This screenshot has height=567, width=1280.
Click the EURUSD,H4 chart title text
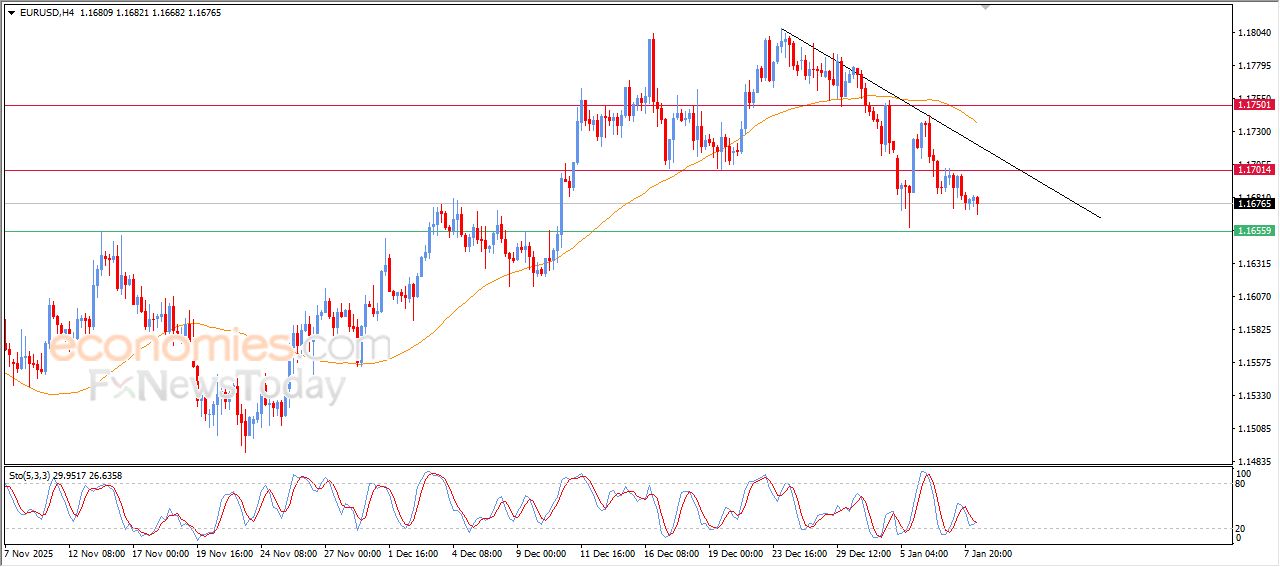tap(46, 13)
